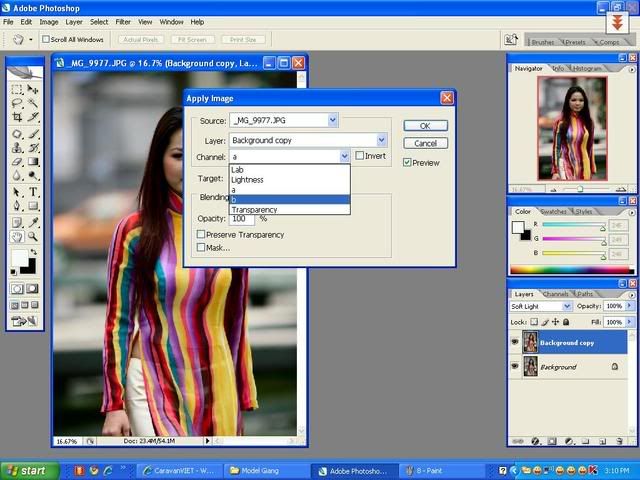This screenshot has width=640, height=480.
Task: Select the Rectangular Marquee tool
Action: click(17, 89)
